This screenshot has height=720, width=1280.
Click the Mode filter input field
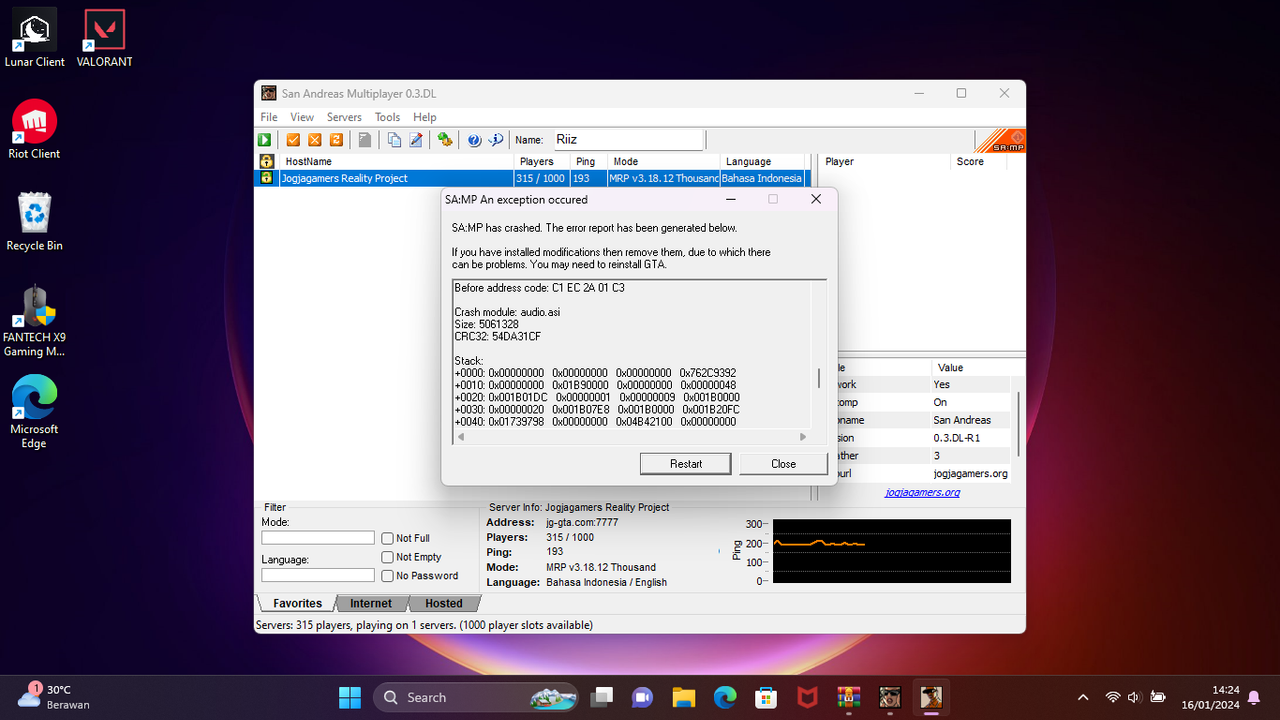pos(318,538)
